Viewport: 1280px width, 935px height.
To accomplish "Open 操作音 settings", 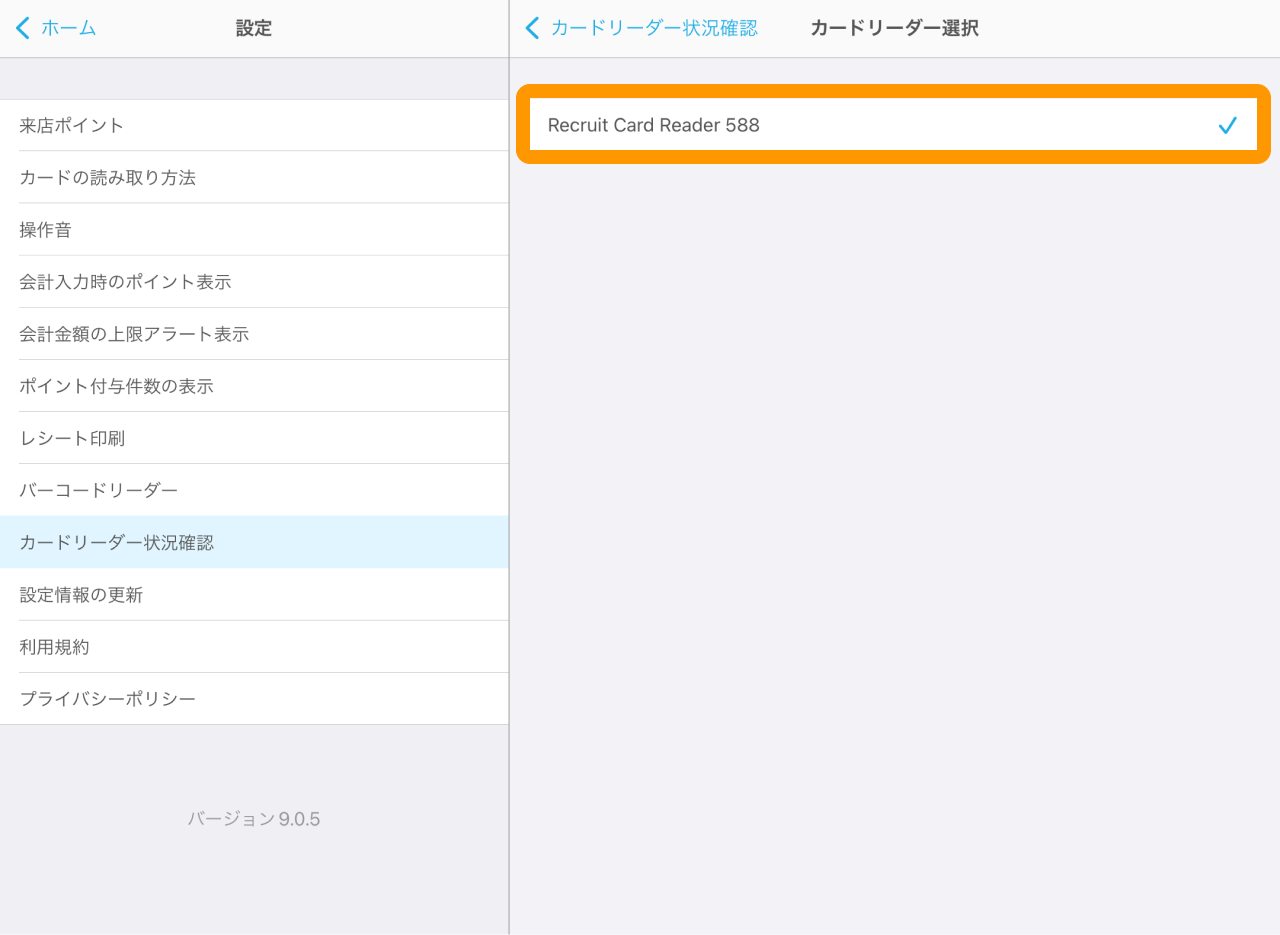I will [254, 229].
